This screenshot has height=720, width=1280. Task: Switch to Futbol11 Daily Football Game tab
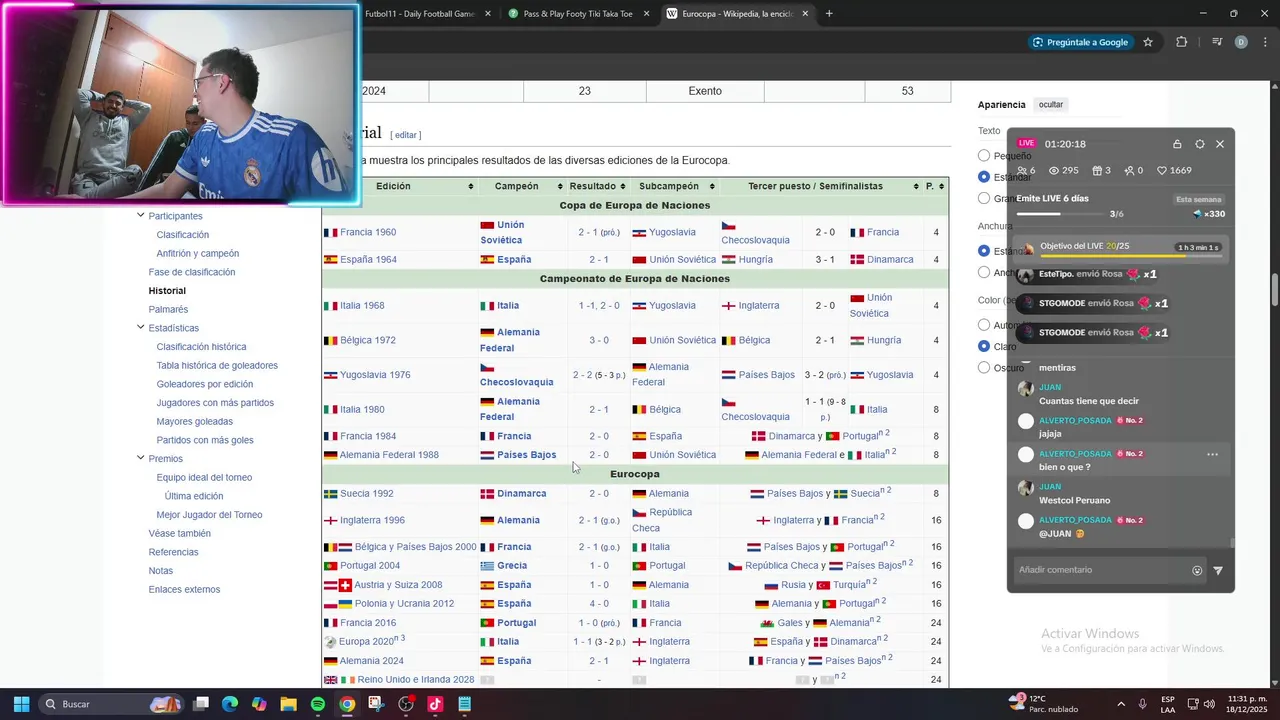point(420,14)
